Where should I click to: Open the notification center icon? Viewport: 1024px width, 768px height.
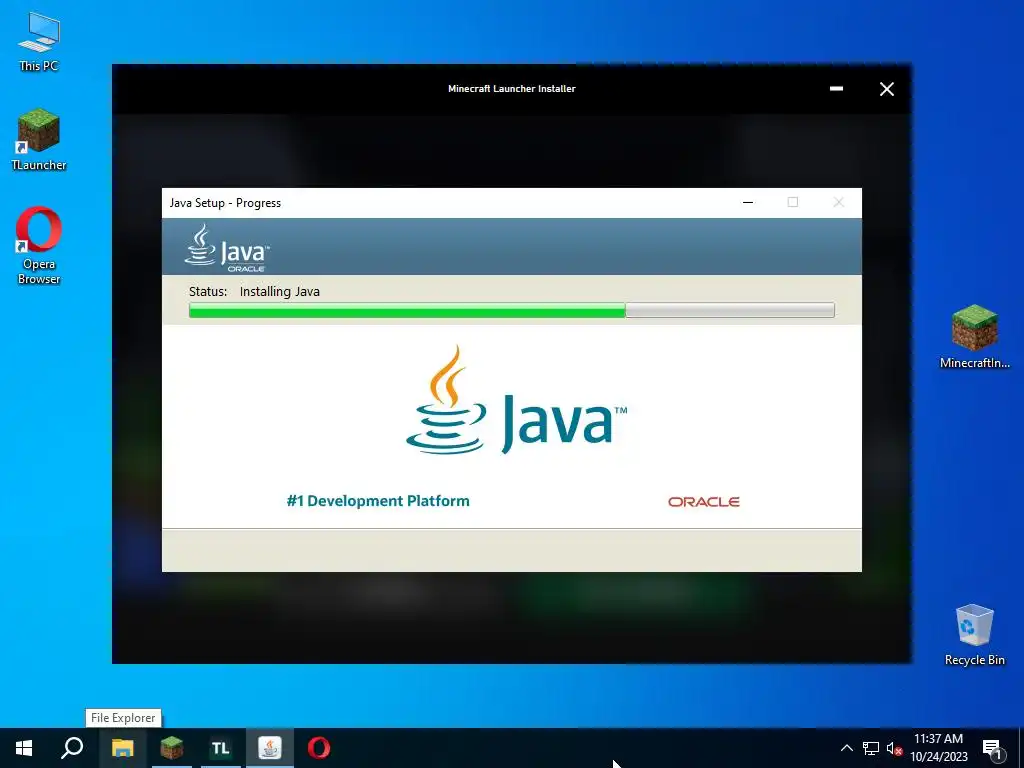pyautogui.click(x=992, y=748)
